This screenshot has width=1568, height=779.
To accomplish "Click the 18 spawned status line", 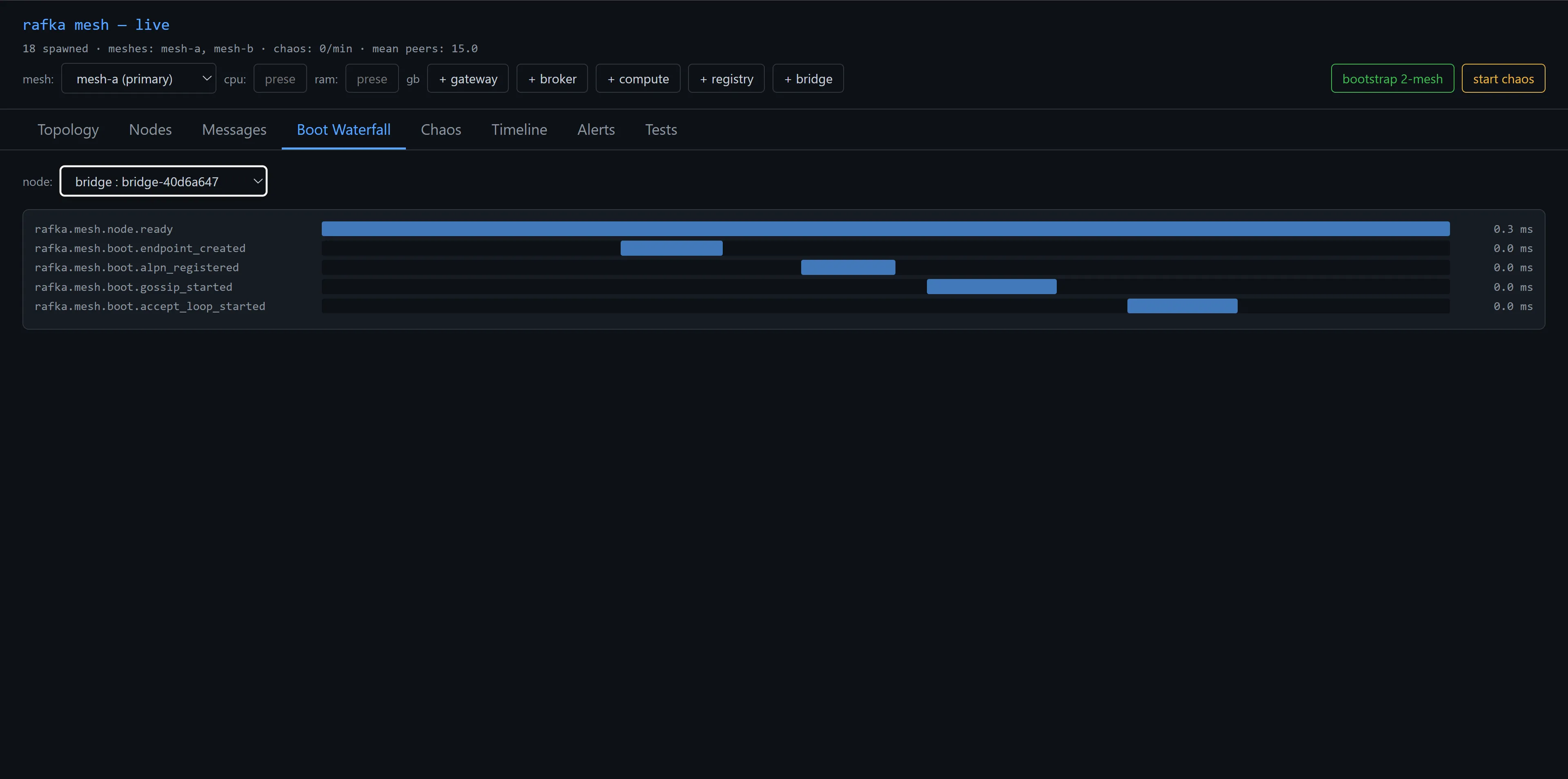I will coord(250,49).
